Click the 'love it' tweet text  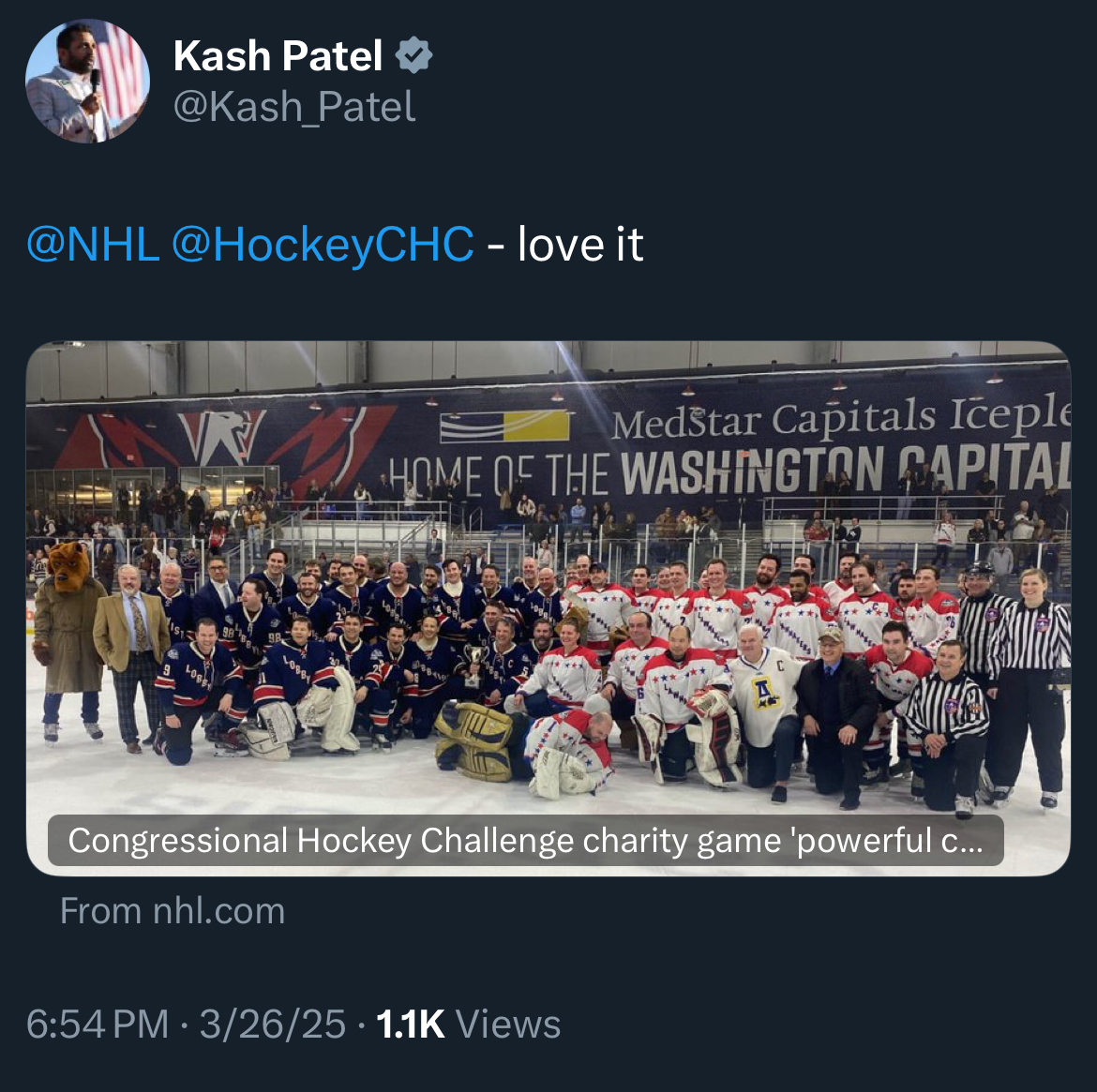tap(580, 244)
